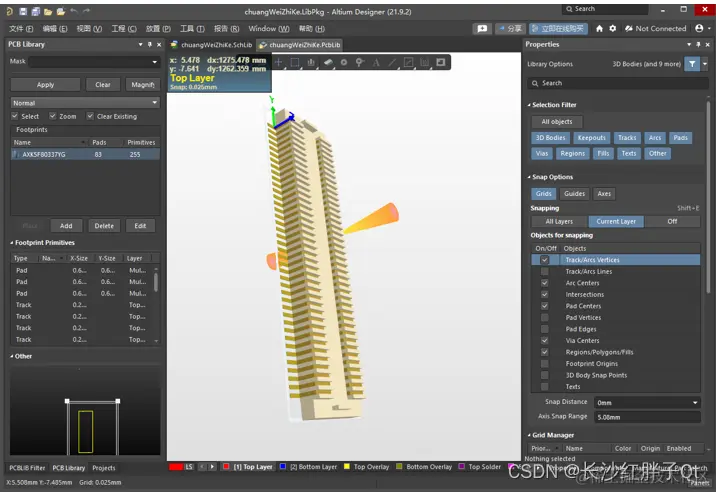The height and width of the screenshot is (492, 716).
Task: Click the Properties panel Search field
Action: pyautogui.click(x=617, y=83)
